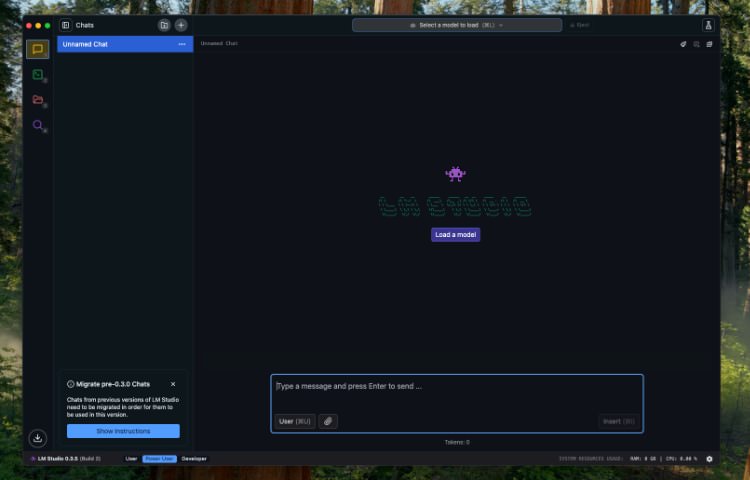Open the Discover magnifier icon in sidebar
Viewport: 750px width, 480px height.
pos(38,125)
